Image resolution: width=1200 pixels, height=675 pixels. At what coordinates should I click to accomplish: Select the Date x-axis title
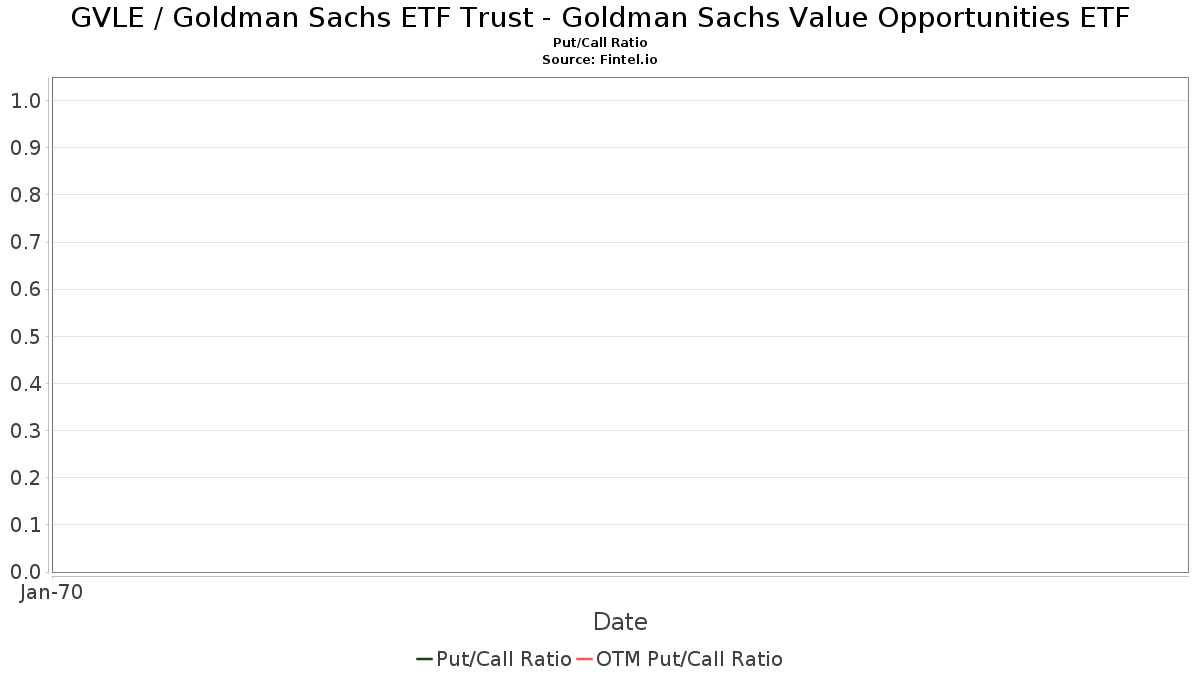(x=620, y=622)
